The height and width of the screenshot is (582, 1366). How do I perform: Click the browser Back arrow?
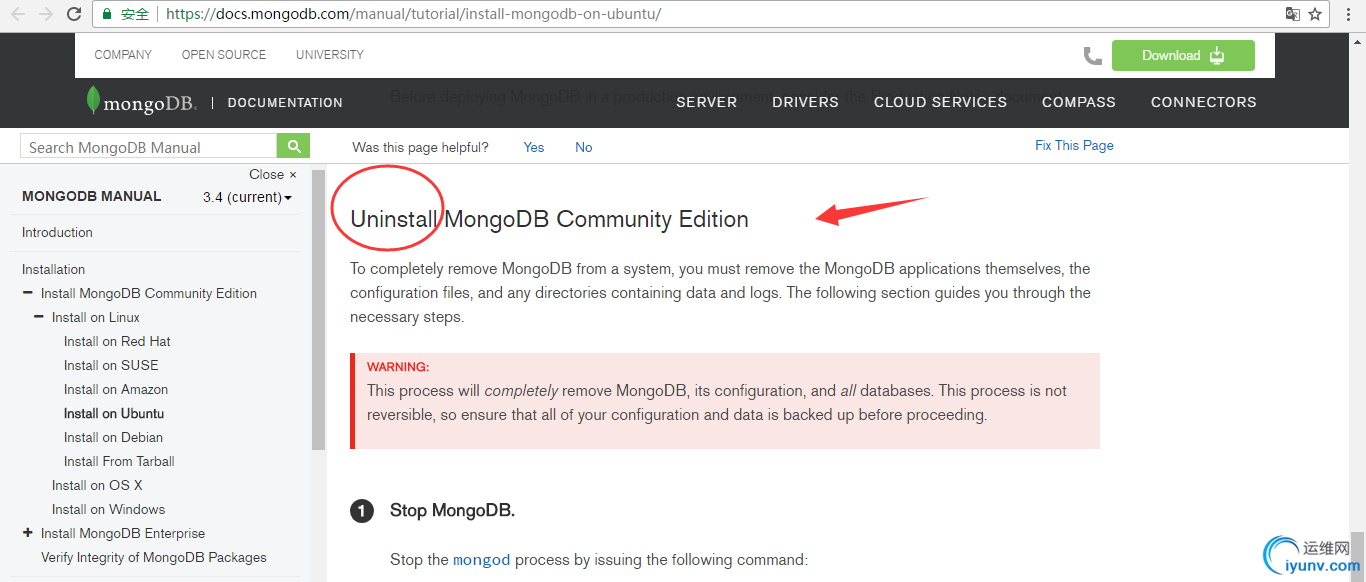point(18,14)
